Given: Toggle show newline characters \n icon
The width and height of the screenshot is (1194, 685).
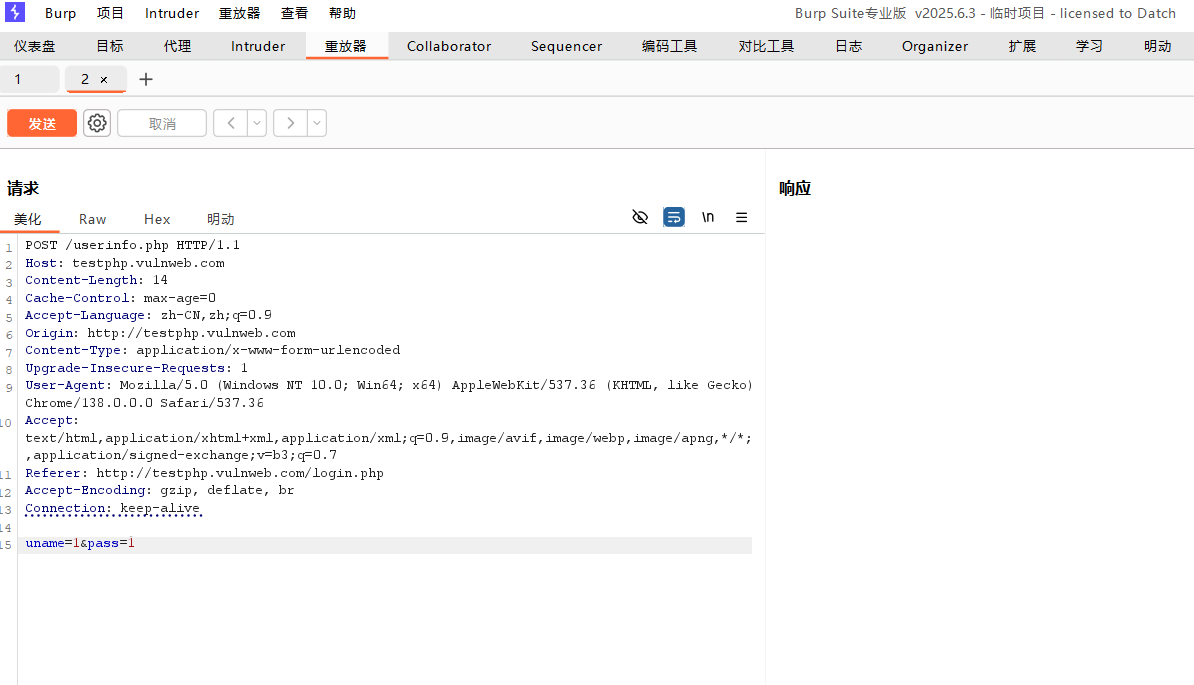Looking at the screenshot, I should tap(708, 218).
